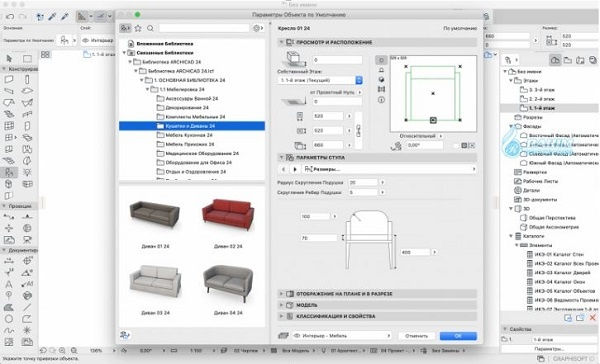Click Undo arrow in the top toolbar
This screenshot has width=600, height=364.
point(10,16)
